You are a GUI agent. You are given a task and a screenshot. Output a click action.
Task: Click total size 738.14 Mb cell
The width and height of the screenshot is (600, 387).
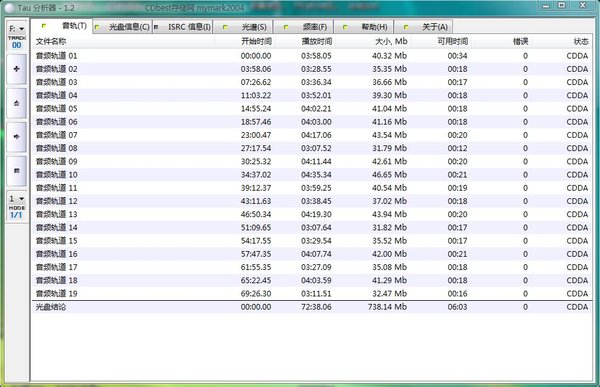(x=387, y=307)
